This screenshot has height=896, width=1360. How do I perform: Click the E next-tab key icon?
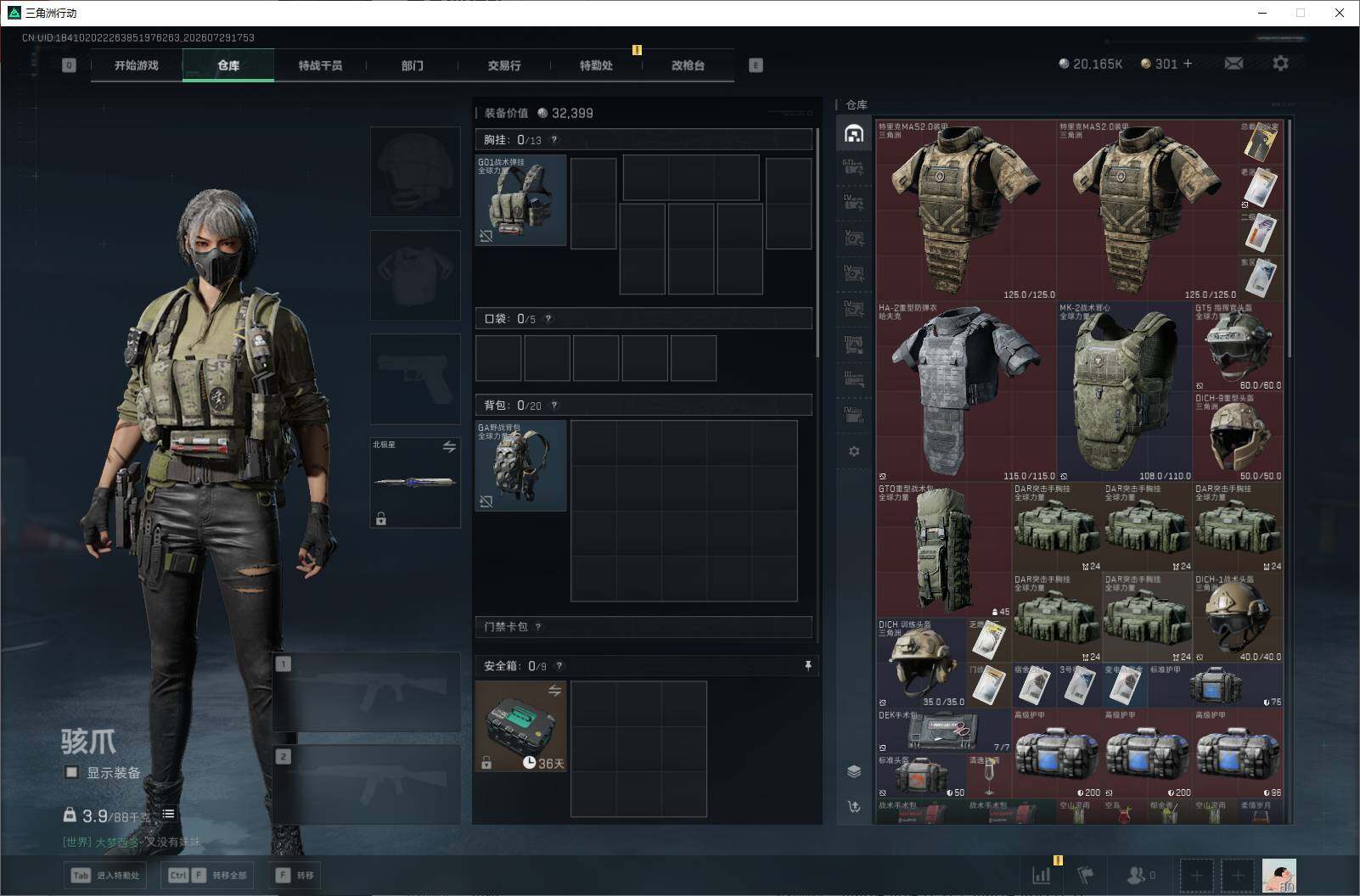coord(756,65)
